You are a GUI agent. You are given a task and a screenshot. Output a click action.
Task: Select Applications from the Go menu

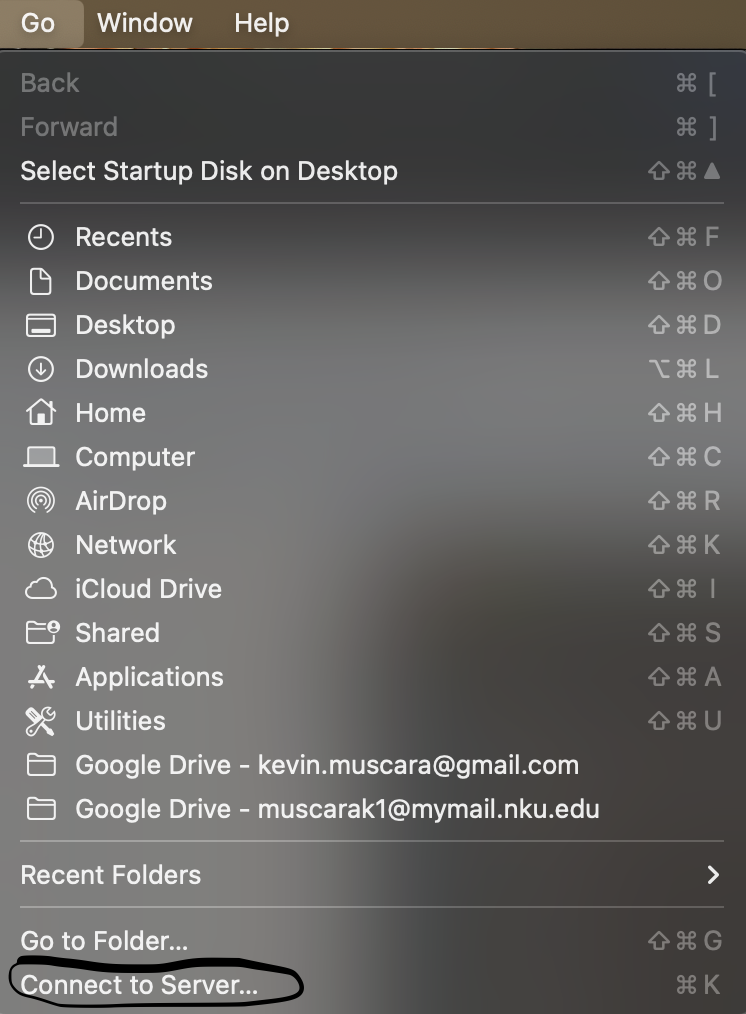click(x=149, y=677)
